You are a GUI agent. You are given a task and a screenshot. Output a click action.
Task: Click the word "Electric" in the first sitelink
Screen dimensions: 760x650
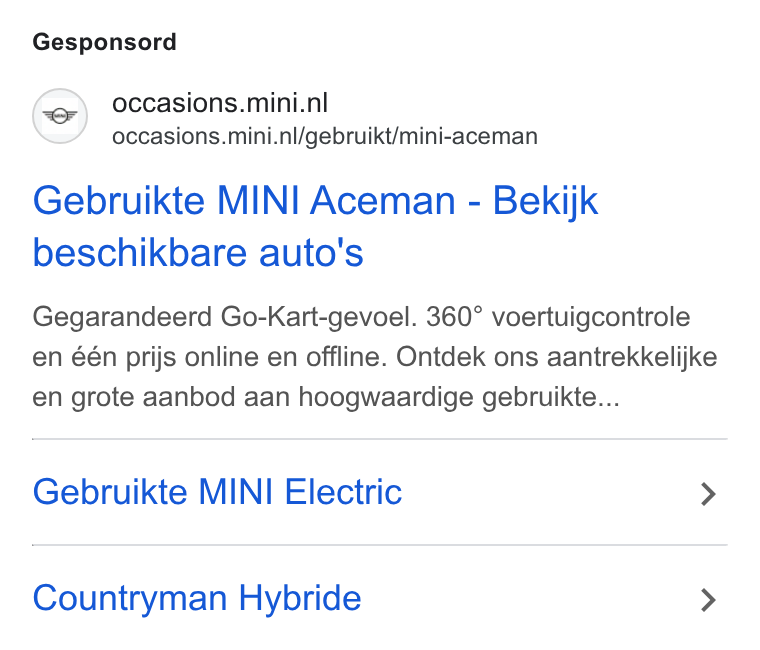pyautogui.click(x=343, y=492)
